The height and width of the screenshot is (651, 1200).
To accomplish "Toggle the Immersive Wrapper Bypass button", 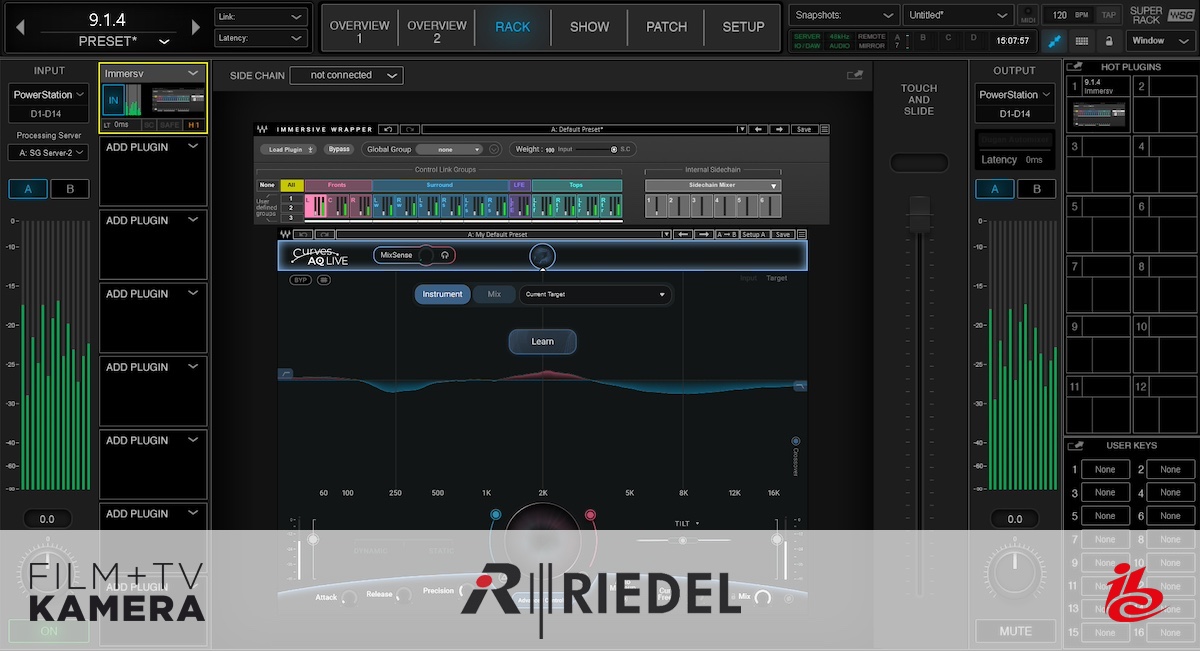I will click(x=340, y=149).
